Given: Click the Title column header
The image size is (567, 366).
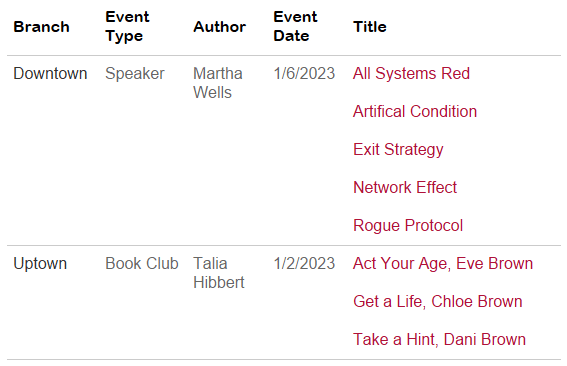Looking at the screenshot, I should point(370,27).
